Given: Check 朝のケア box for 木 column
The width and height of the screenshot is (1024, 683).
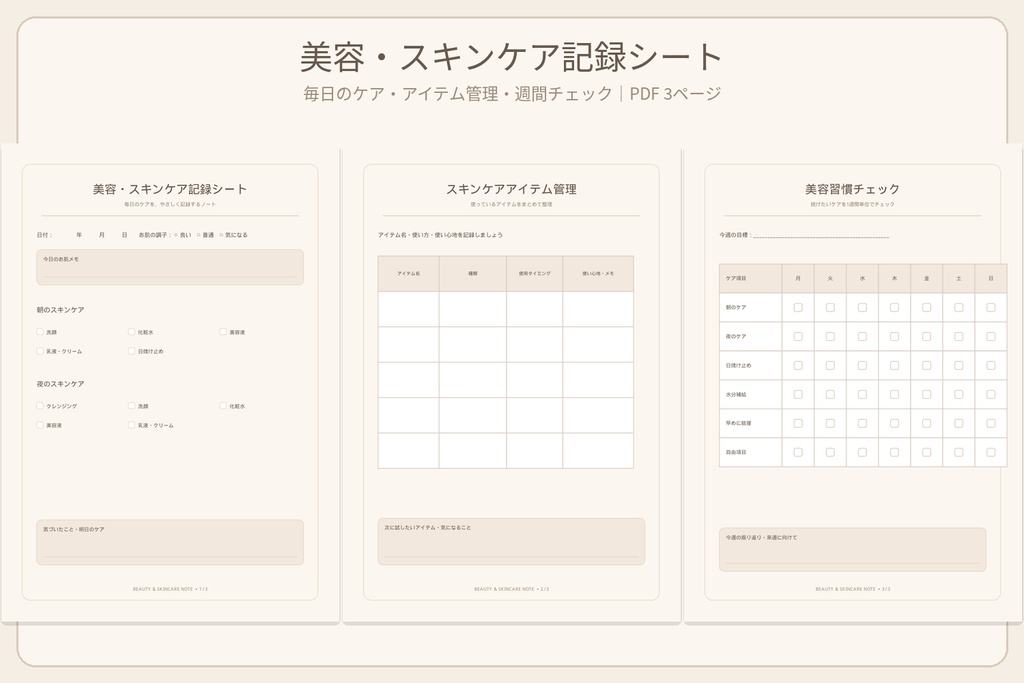Looking at the screenshot, I should [x=894, y=308].
